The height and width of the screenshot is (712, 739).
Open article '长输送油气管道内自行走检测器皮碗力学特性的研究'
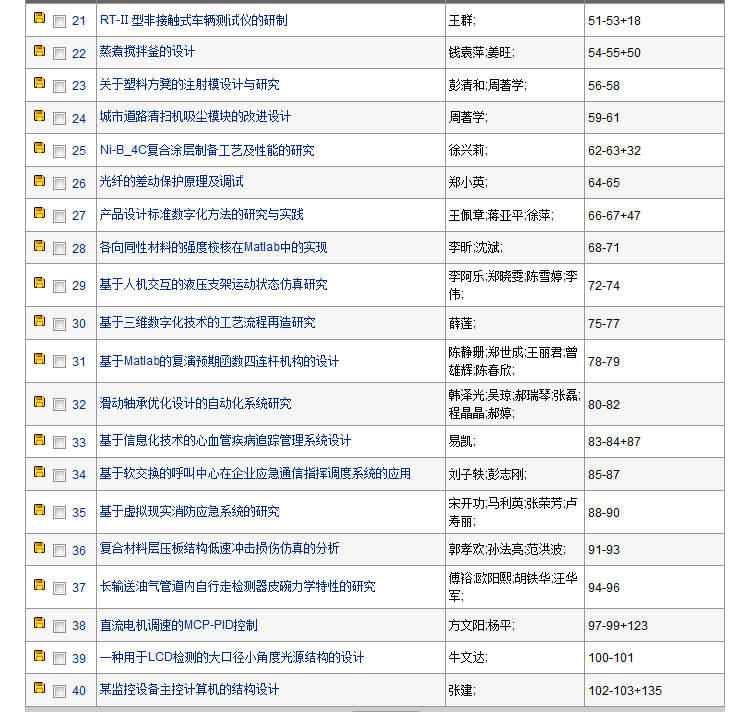click(x=237, y=587)
